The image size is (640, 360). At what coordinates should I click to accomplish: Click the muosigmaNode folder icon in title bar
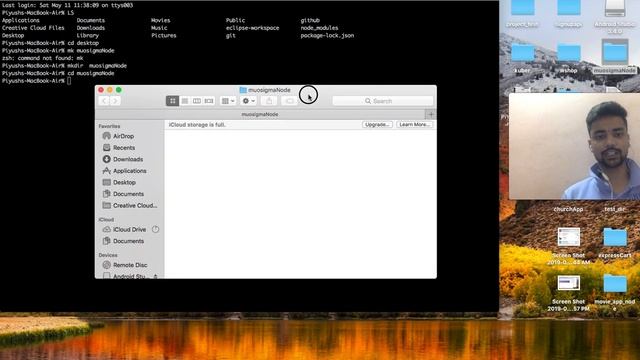pyautogui.click(x=243, y=90)
